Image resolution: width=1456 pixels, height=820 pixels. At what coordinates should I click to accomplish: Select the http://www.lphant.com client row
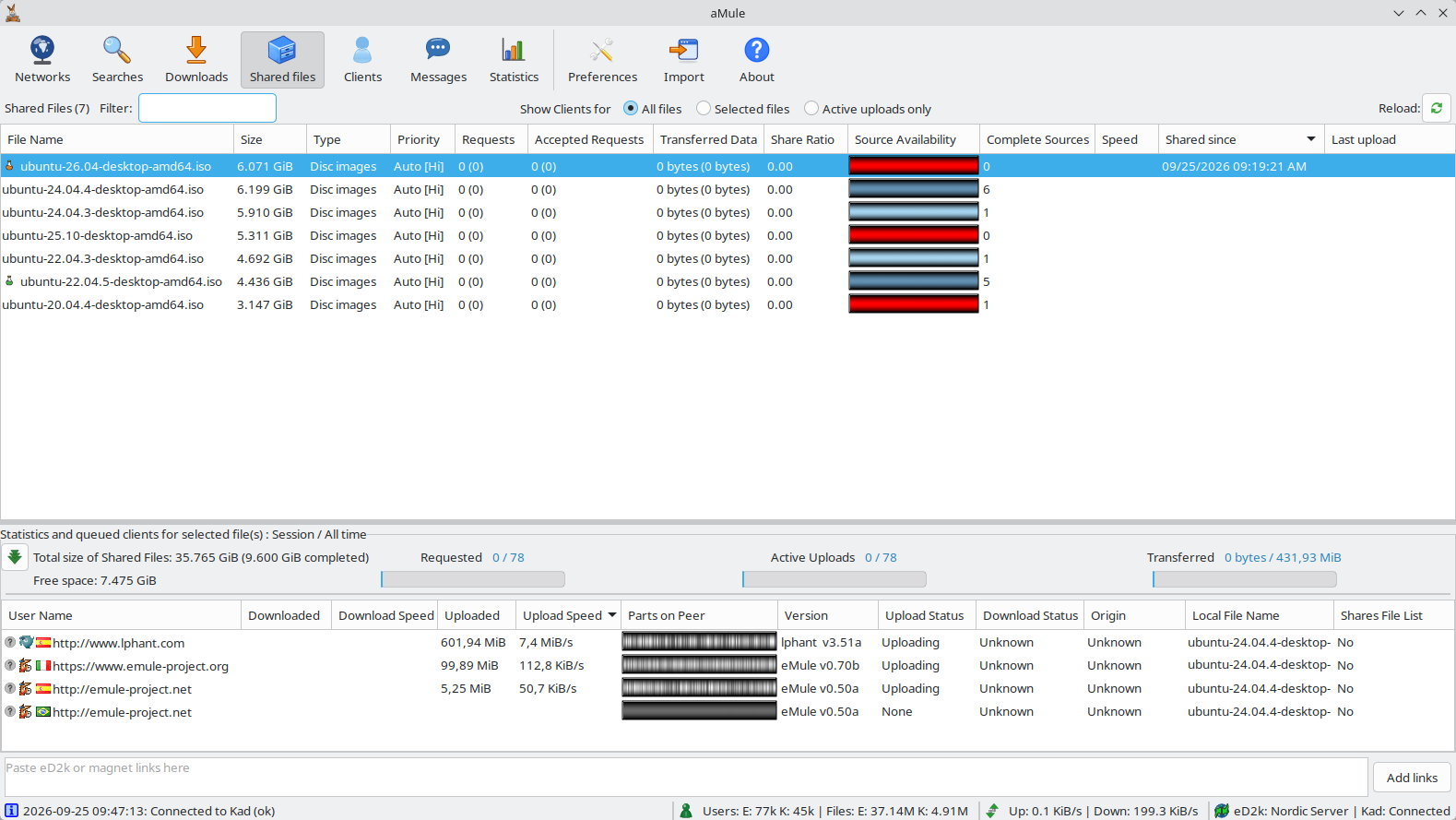pyautogui.click(x=728, y=642)
